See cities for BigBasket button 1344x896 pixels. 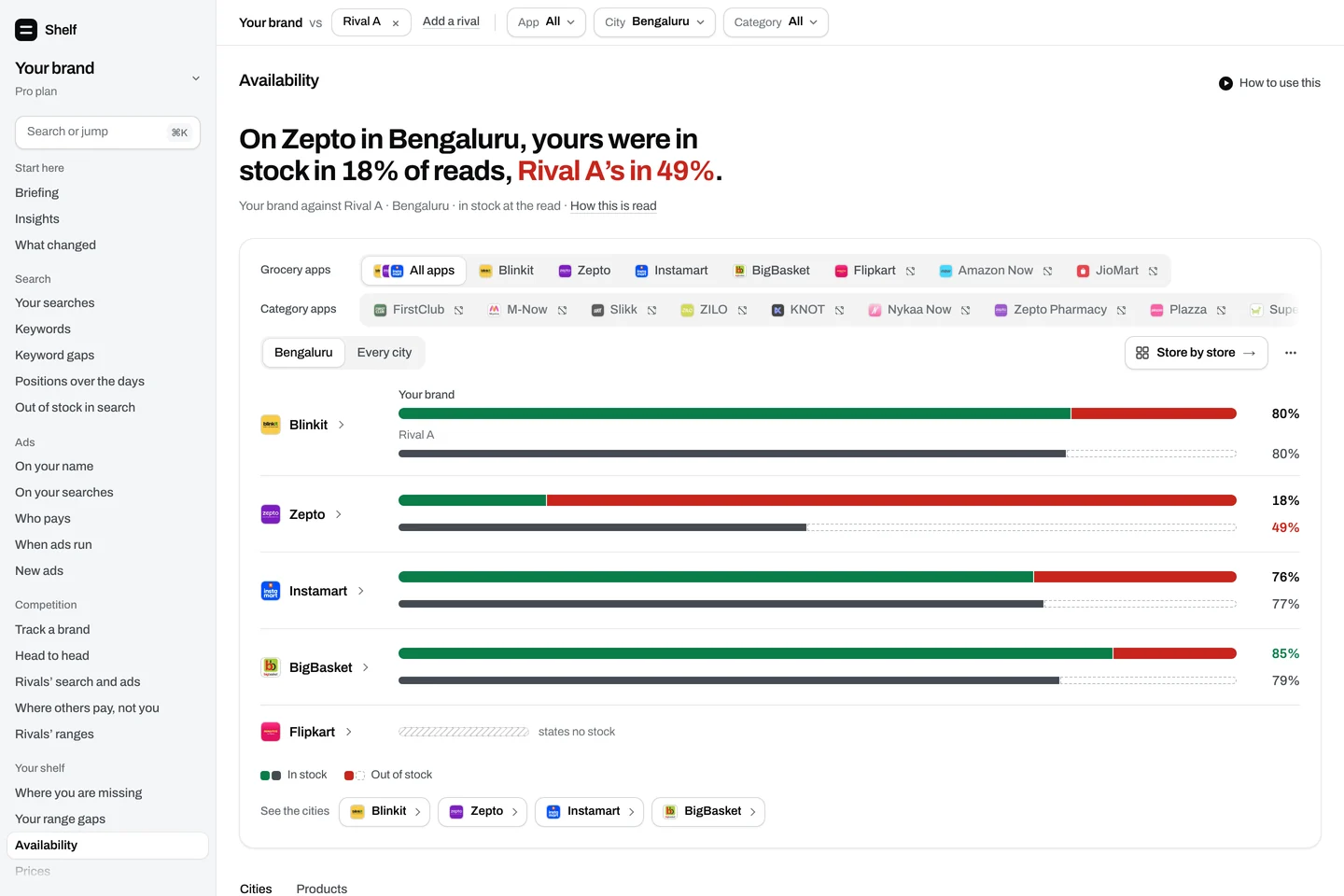[708, 812]
